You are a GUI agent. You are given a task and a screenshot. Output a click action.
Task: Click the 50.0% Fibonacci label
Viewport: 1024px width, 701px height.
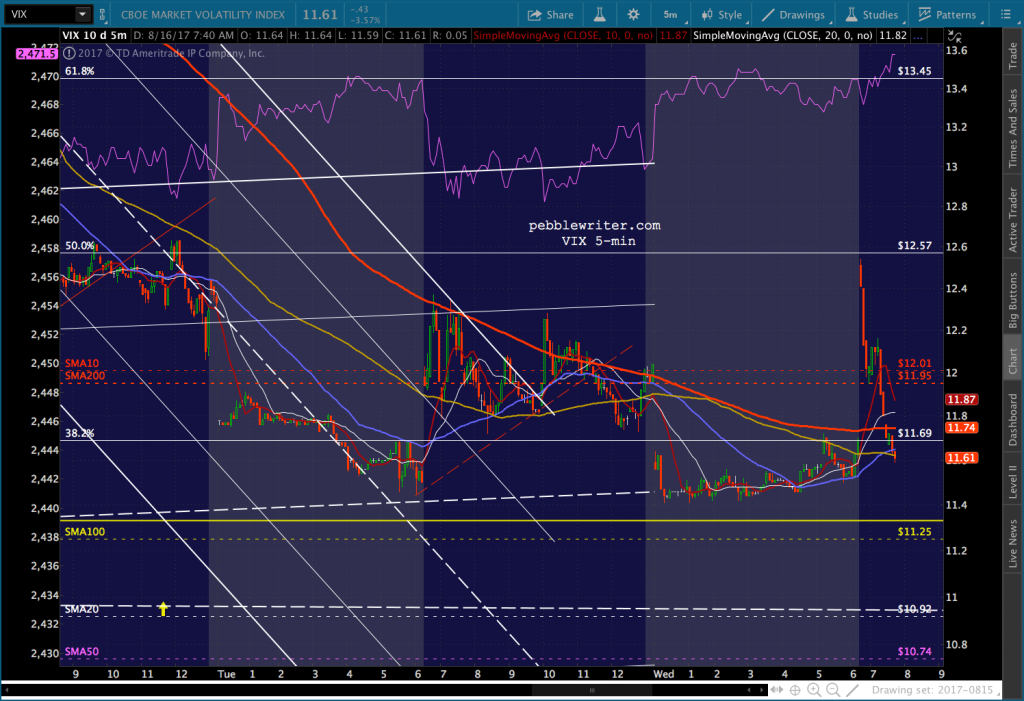(x=80, y=246)
